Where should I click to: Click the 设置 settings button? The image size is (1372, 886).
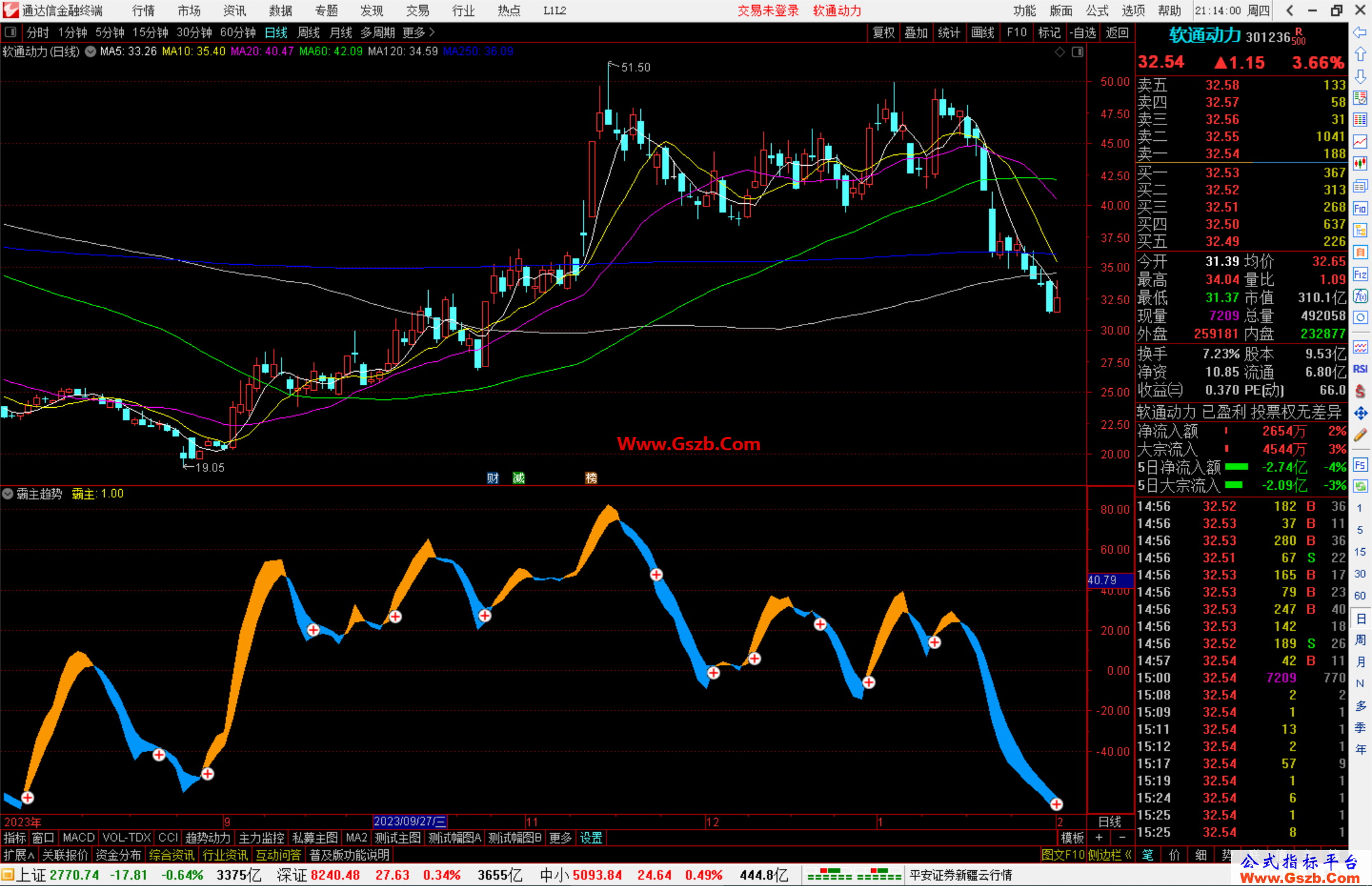591,838
